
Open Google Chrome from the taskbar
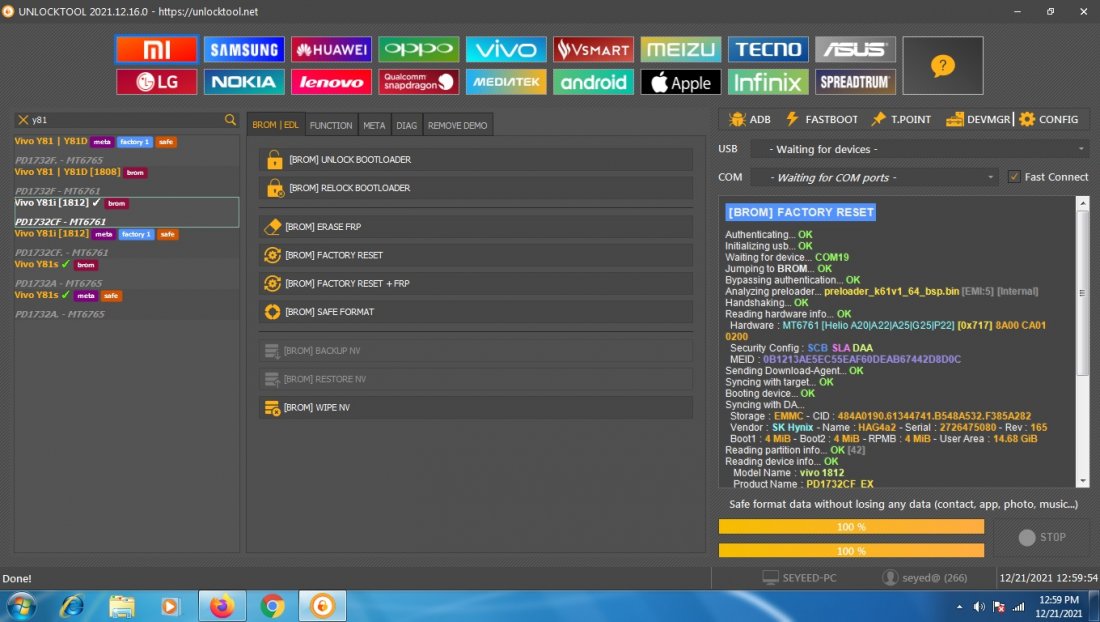point(272,606)
